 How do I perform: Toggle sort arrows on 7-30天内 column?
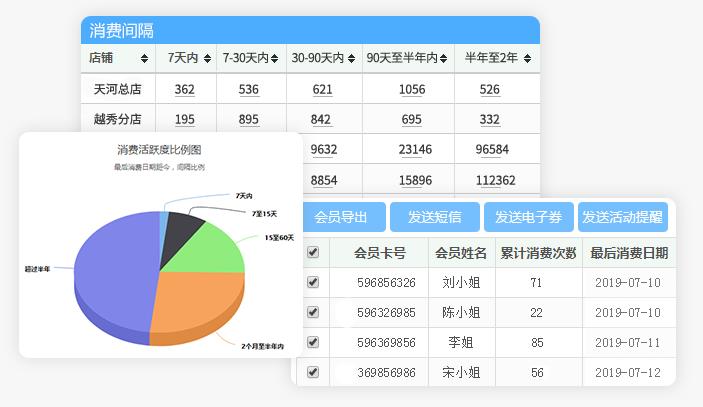click(x=276, y=59)
